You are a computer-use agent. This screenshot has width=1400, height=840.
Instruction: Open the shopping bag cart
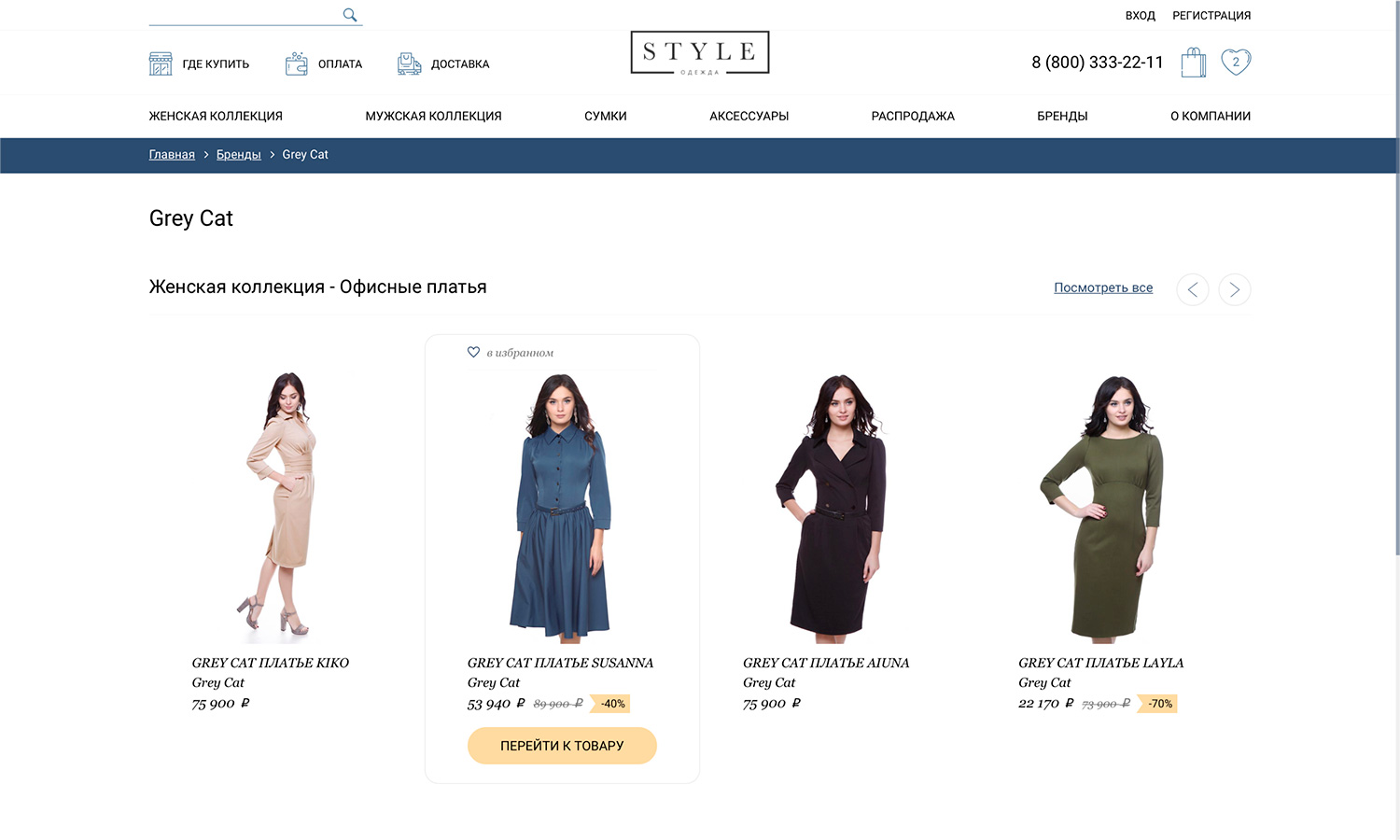1193,63
